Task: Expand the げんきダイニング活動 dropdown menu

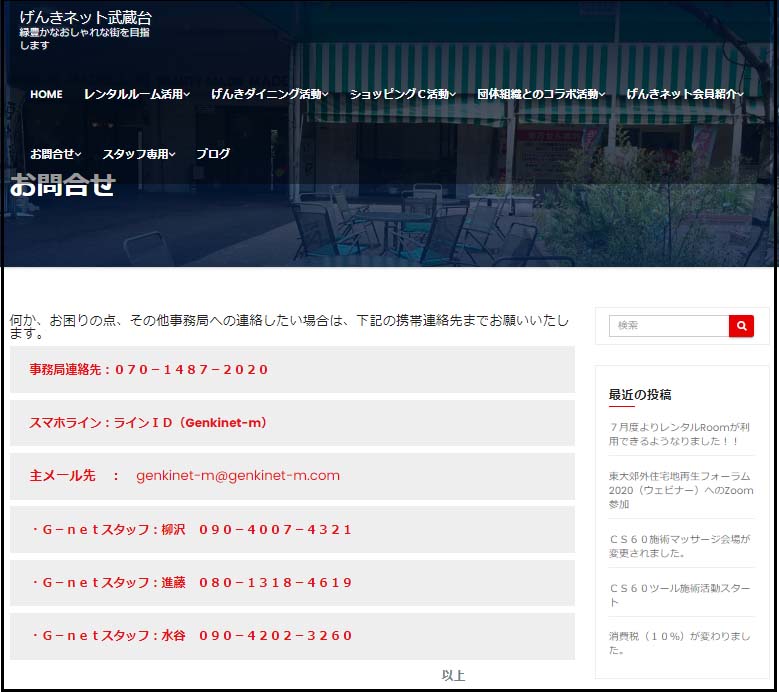Action: tap(270, 94)
